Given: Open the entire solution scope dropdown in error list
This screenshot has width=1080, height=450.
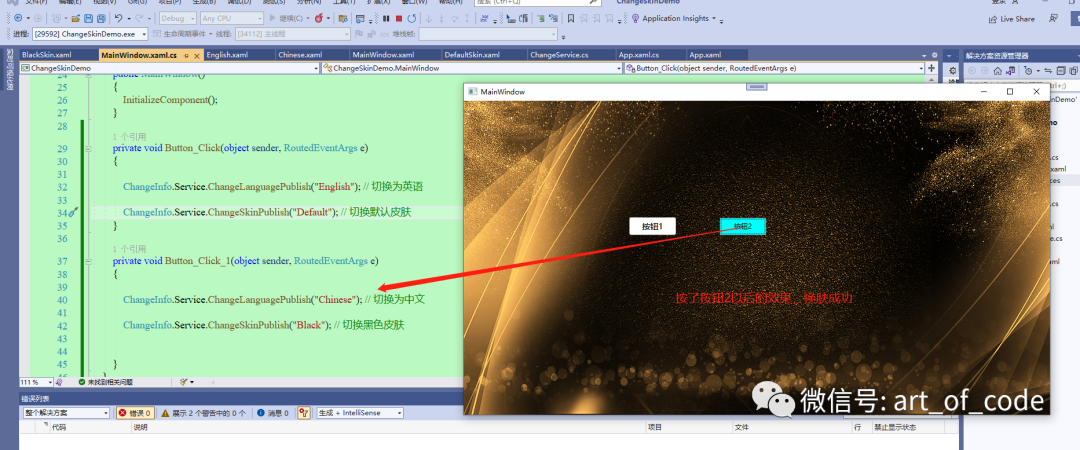Looking at the screenshot, I should pyautogui.click(x=66, y=413).
